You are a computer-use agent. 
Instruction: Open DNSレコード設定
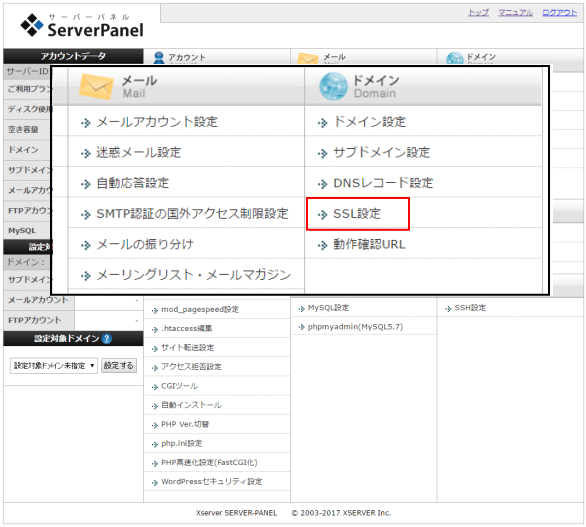pos(383,183)
